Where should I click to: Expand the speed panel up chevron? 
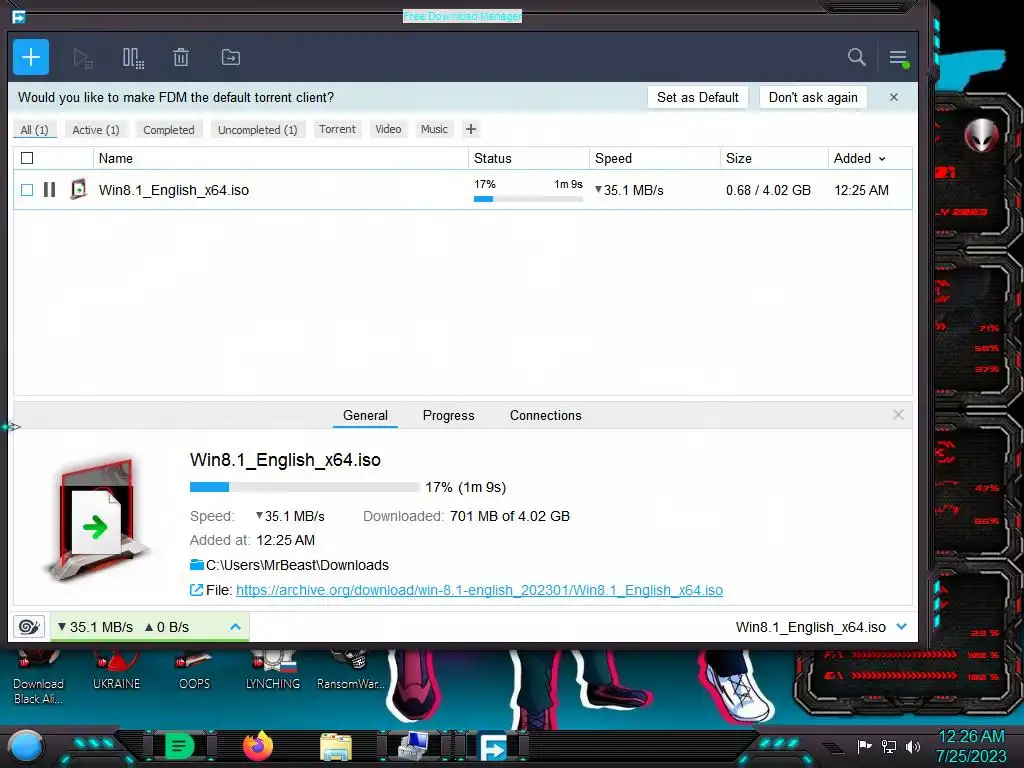236,627
